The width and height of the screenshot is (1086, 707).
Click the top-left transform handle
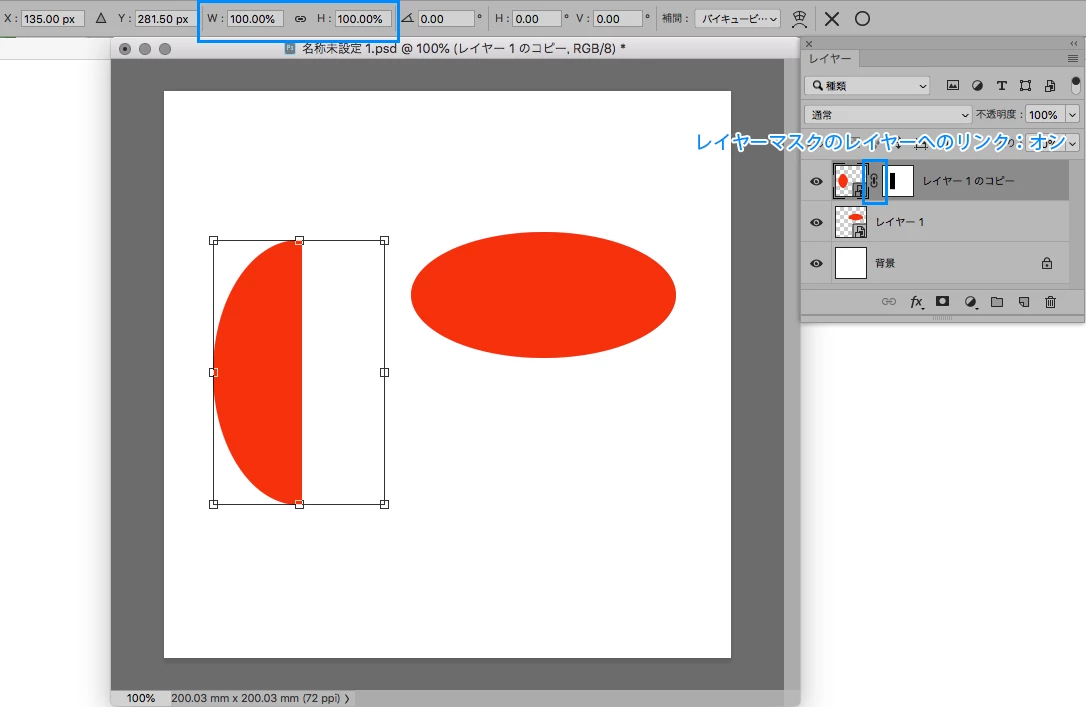click(x=213, y=240)
